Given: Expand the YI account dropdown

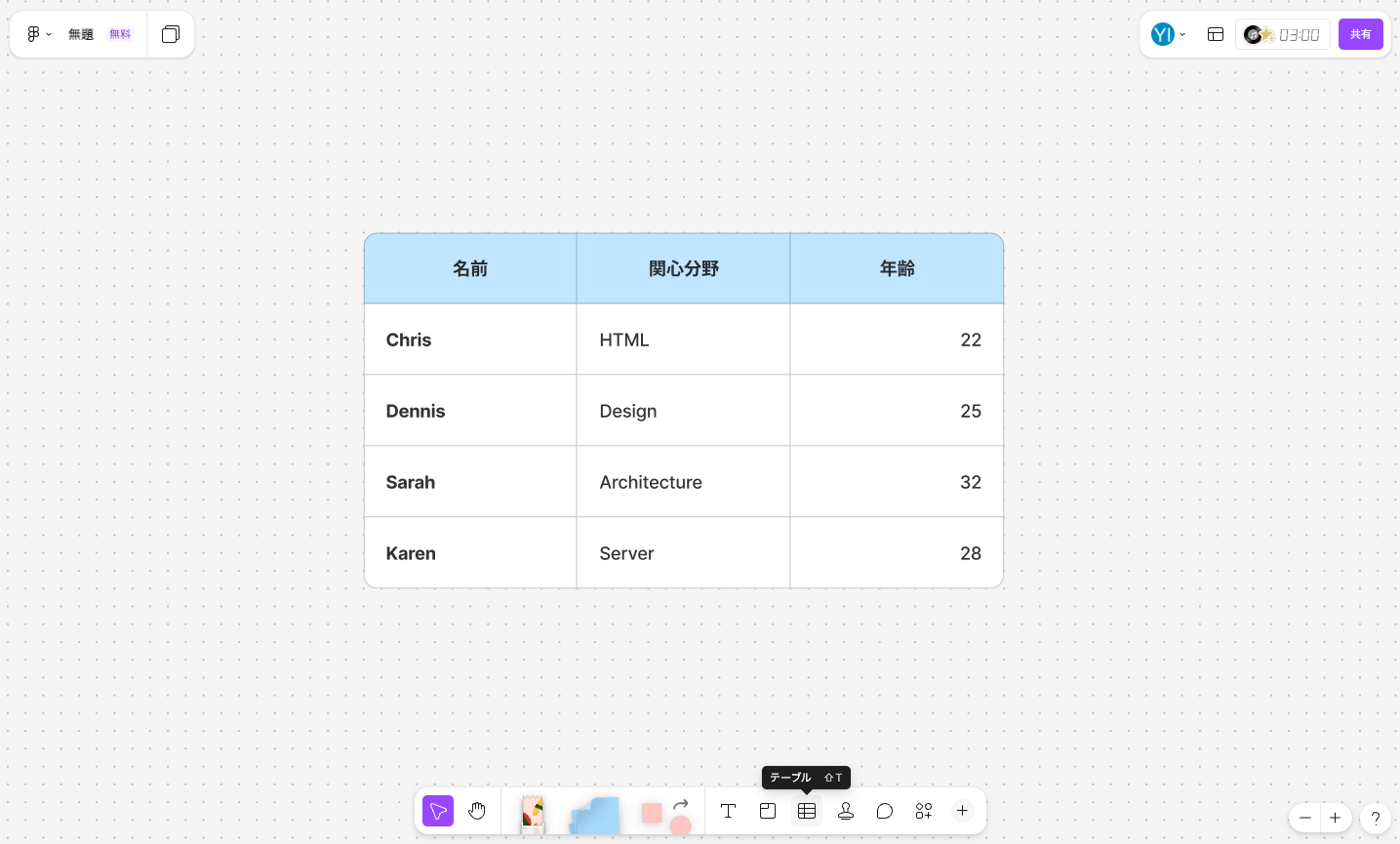Looking at the screenshot, I should pos(1182,33).
